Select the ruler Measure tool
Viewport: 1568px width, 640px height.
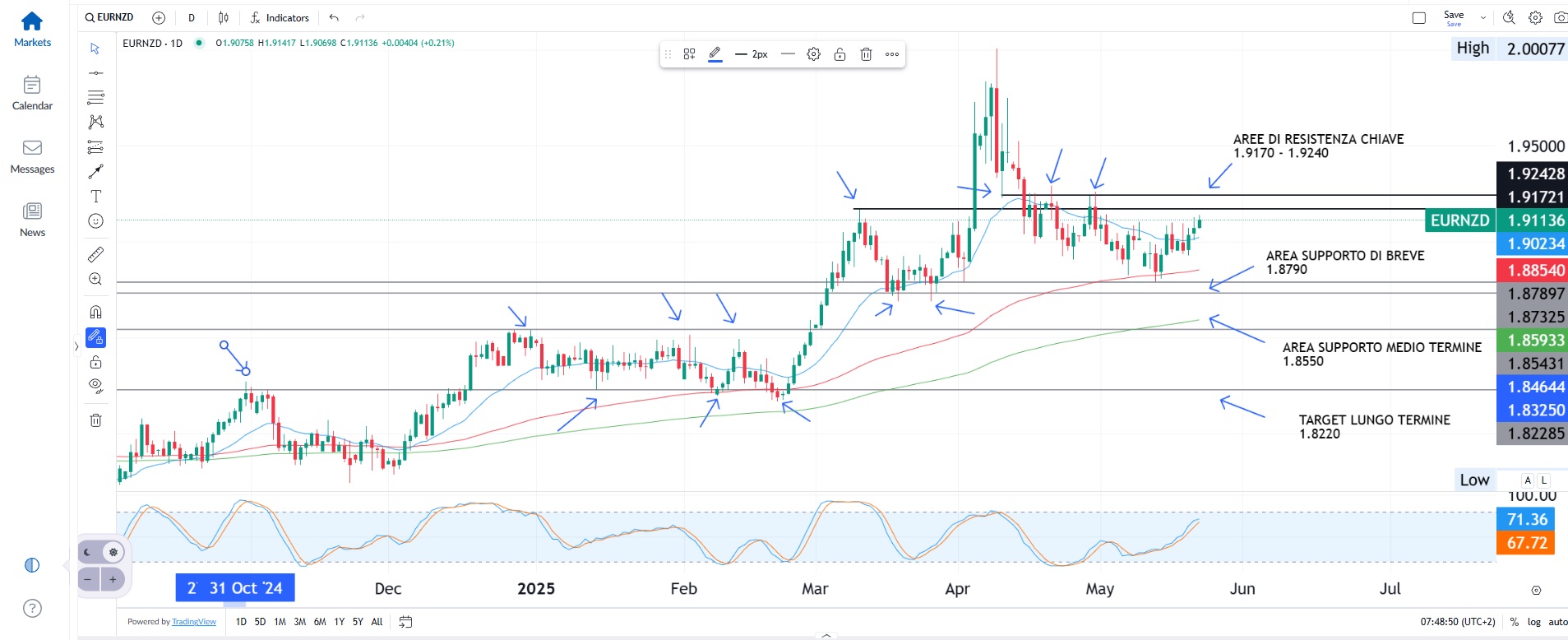(x=95, y=255)
